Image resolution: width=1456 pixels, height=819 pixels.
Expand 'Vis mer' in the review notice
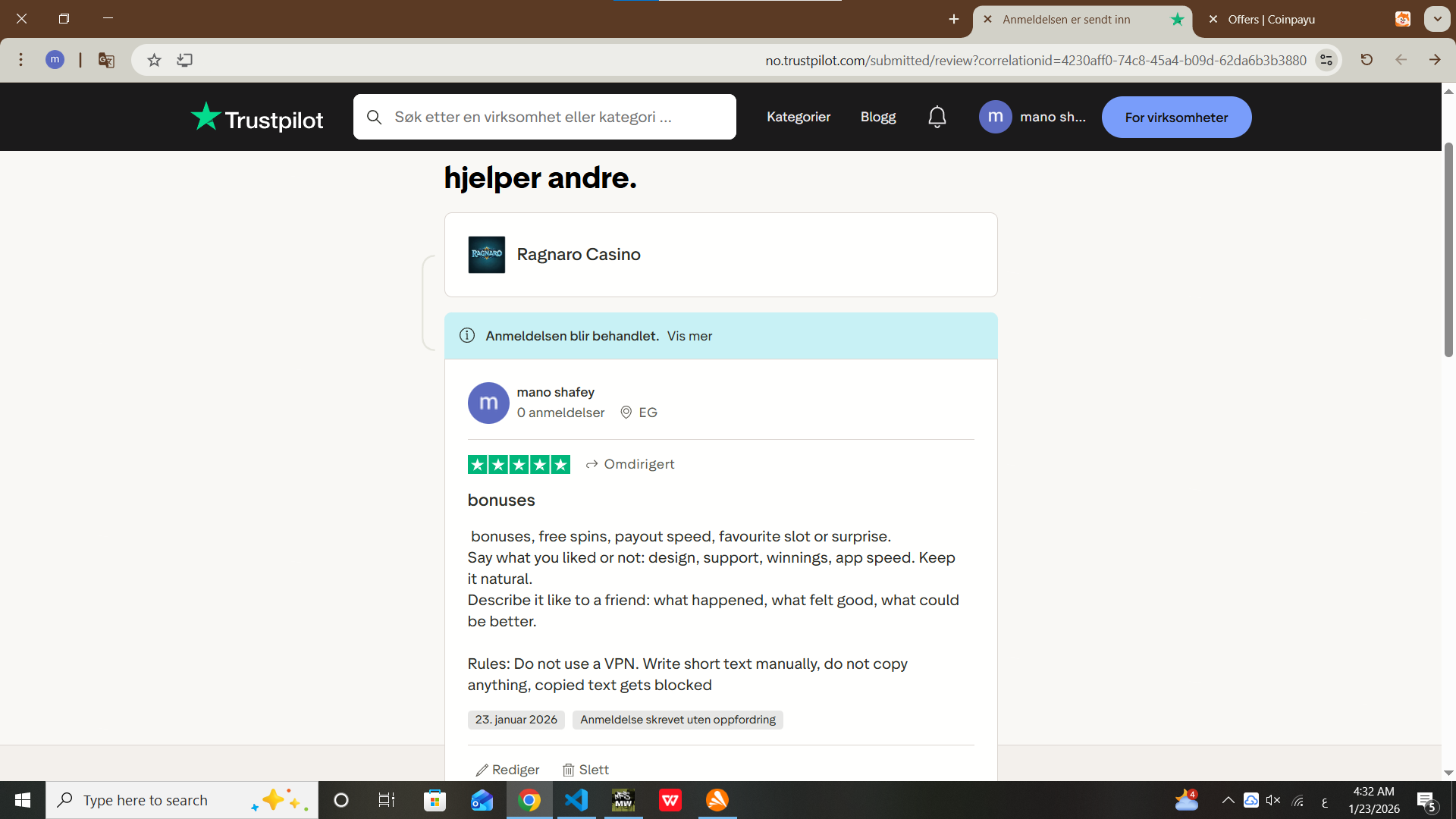[x=689, y=336]
